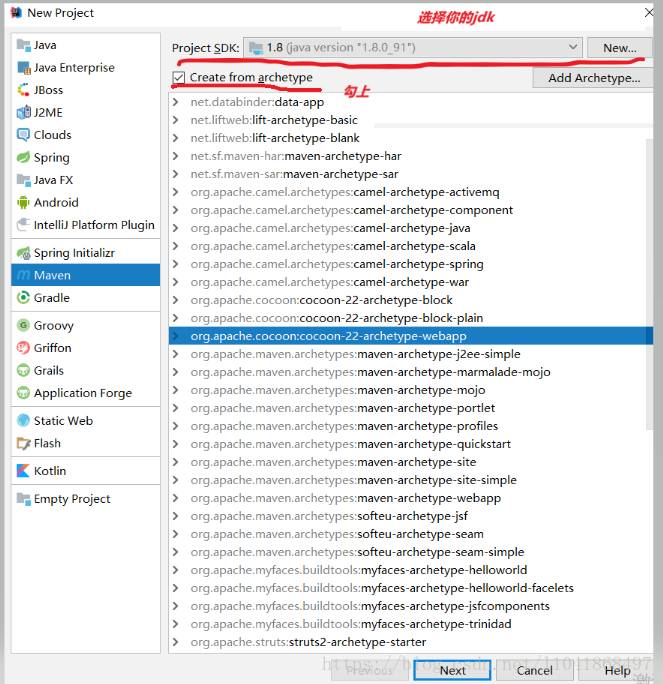Screen dimensions: 663x684
Task: Click the IntelliJ Platform Plugin icon
Action: point(23,225)
